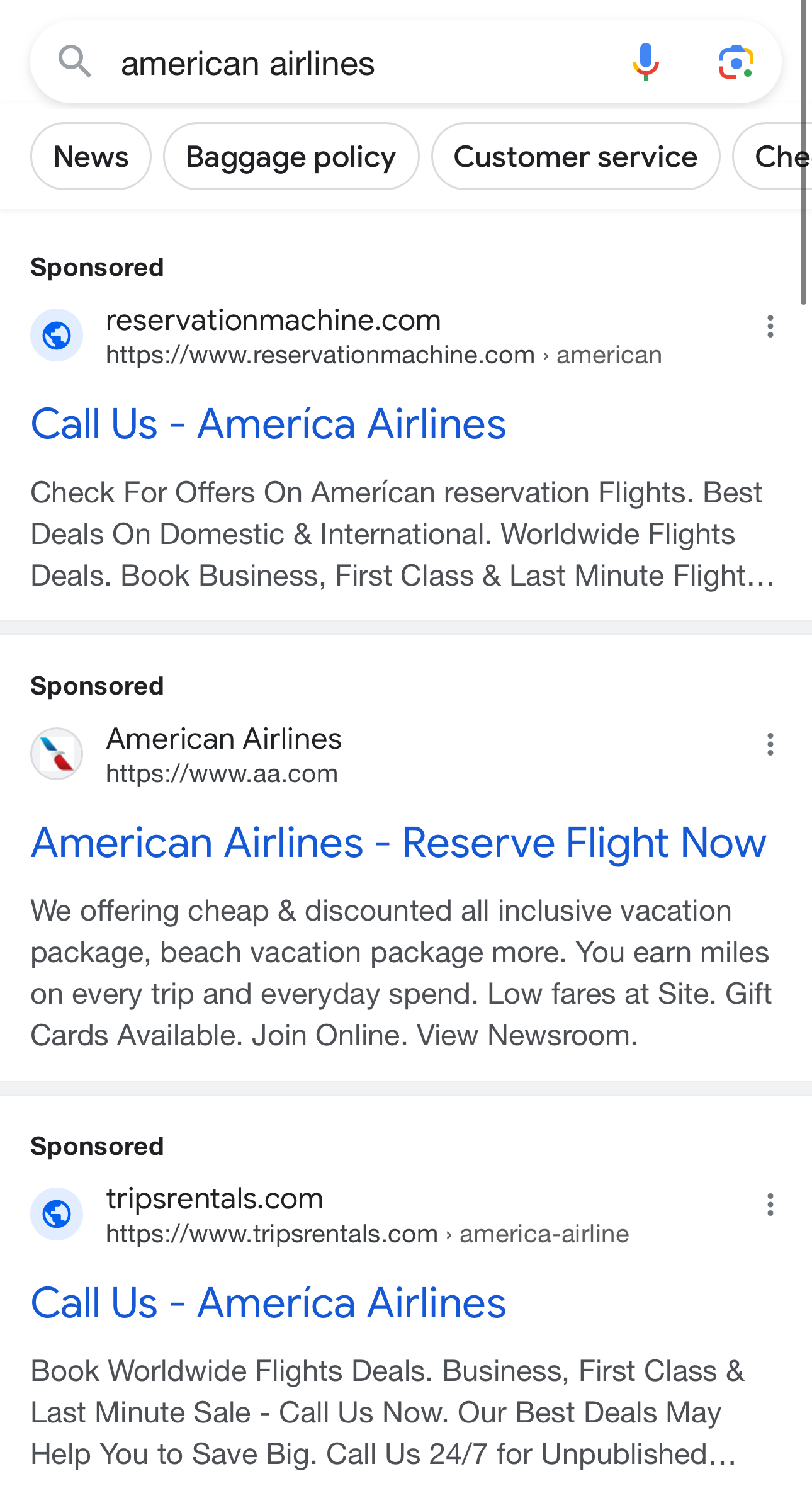Viewport: 812px width, 1498px height.
Task: Click the reservationmachine.com globe favicon
Action: [x=57, y=335]
